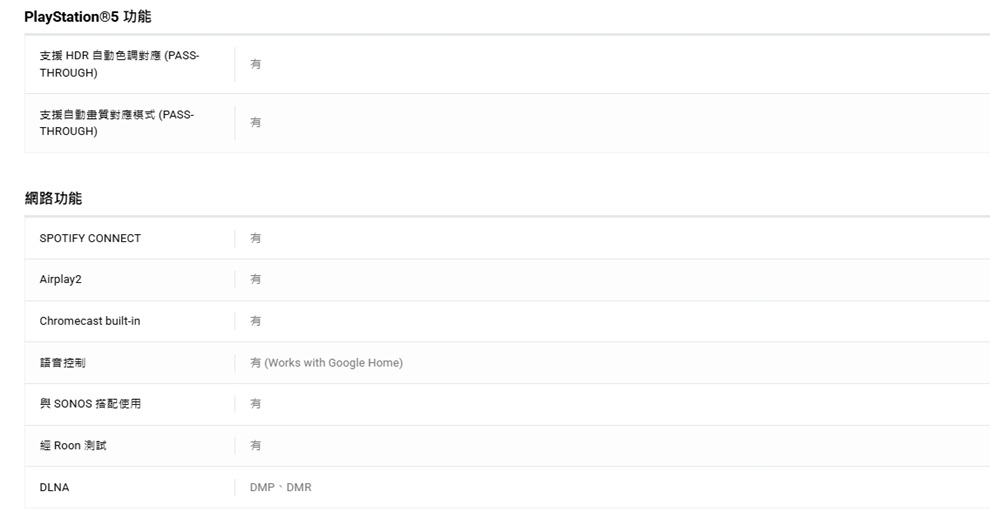Select the Chromecast built-in label
Screen dimensions: 990x512
point(90,321)
